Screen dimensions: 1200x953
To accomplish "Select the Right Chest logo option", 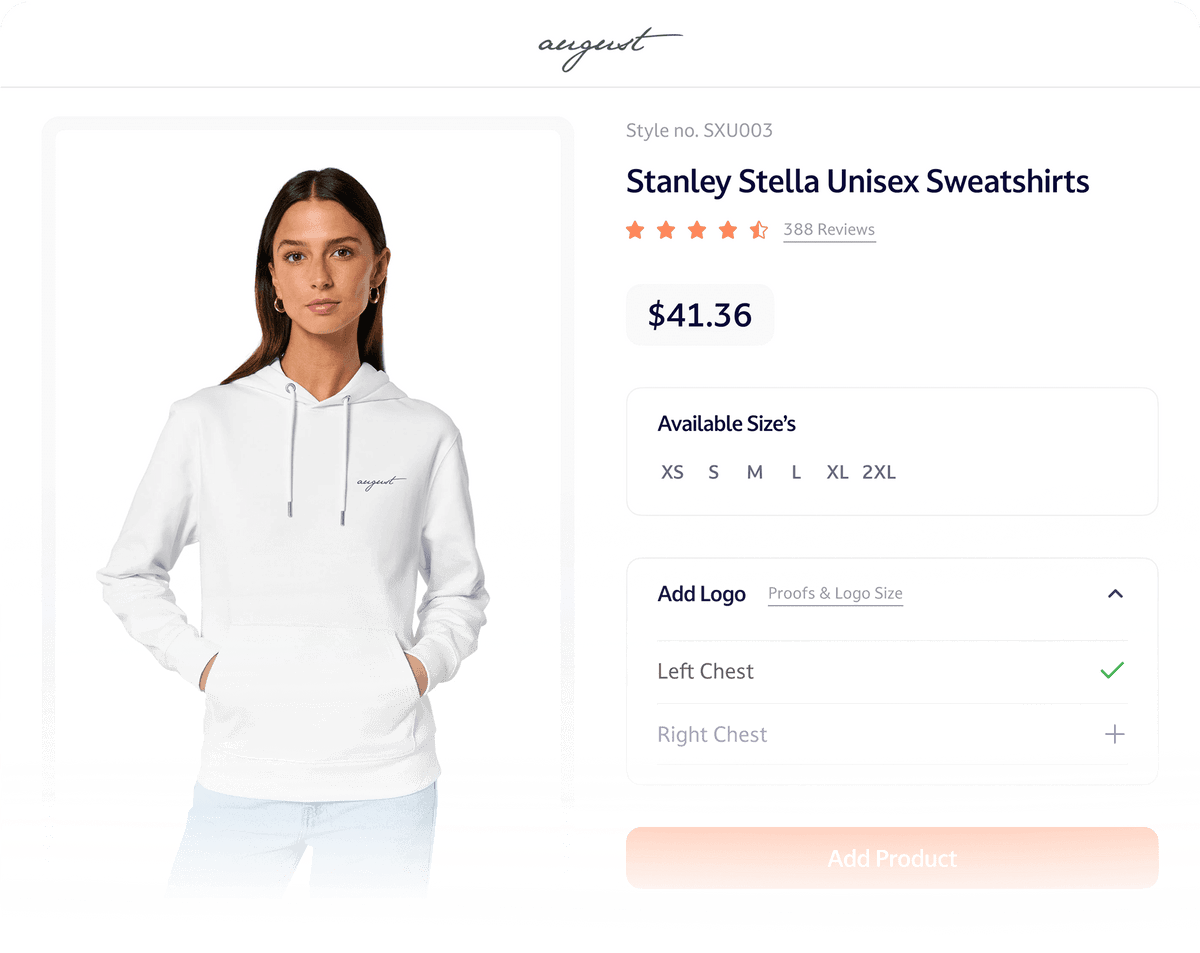I will 712,734.
